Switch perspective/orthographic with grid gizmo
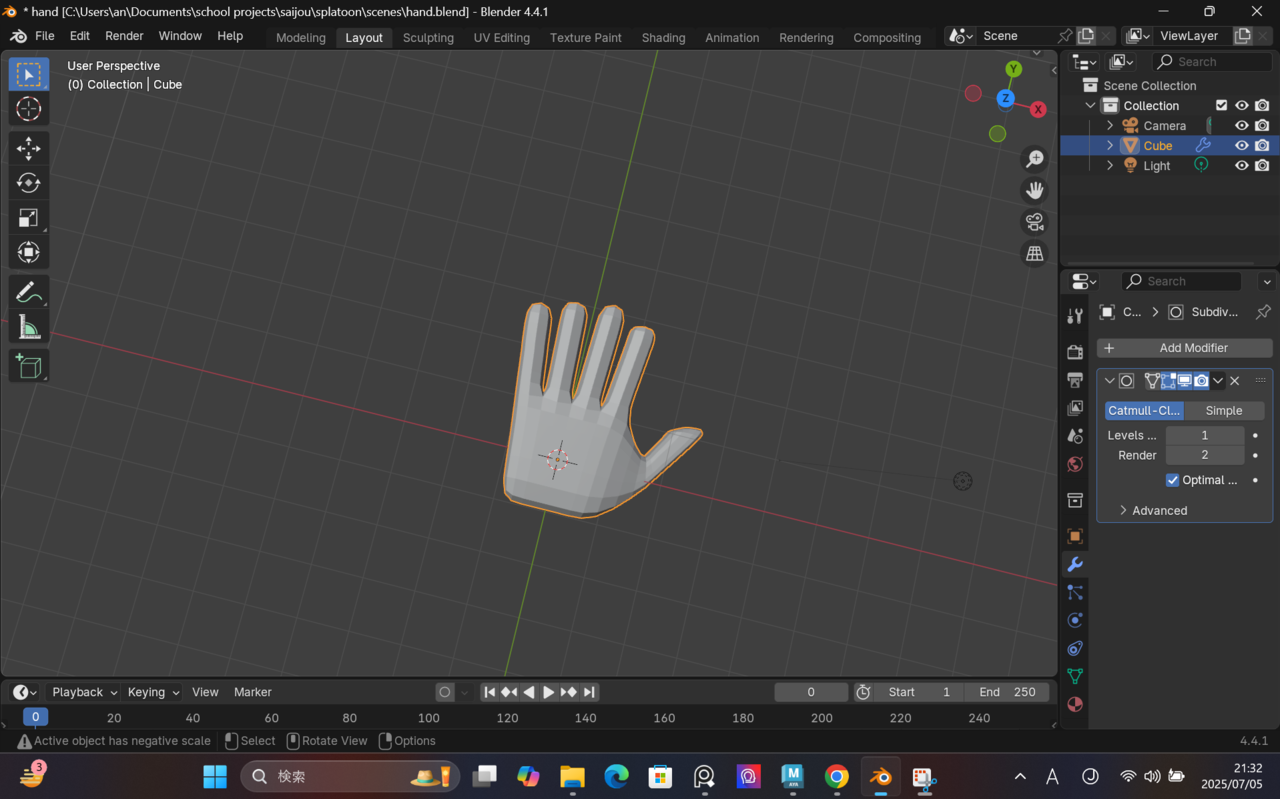 tap(1035, 254)
